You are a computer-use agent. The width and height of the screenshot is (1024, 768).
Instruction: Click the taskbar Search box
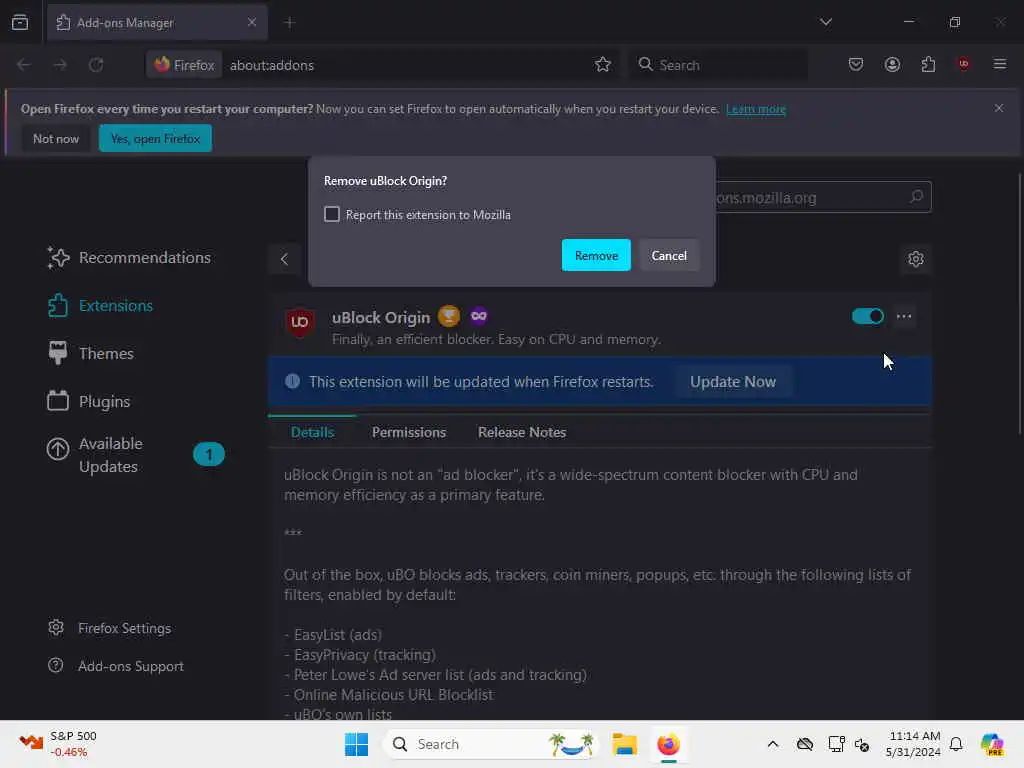(x=492, y=744)
